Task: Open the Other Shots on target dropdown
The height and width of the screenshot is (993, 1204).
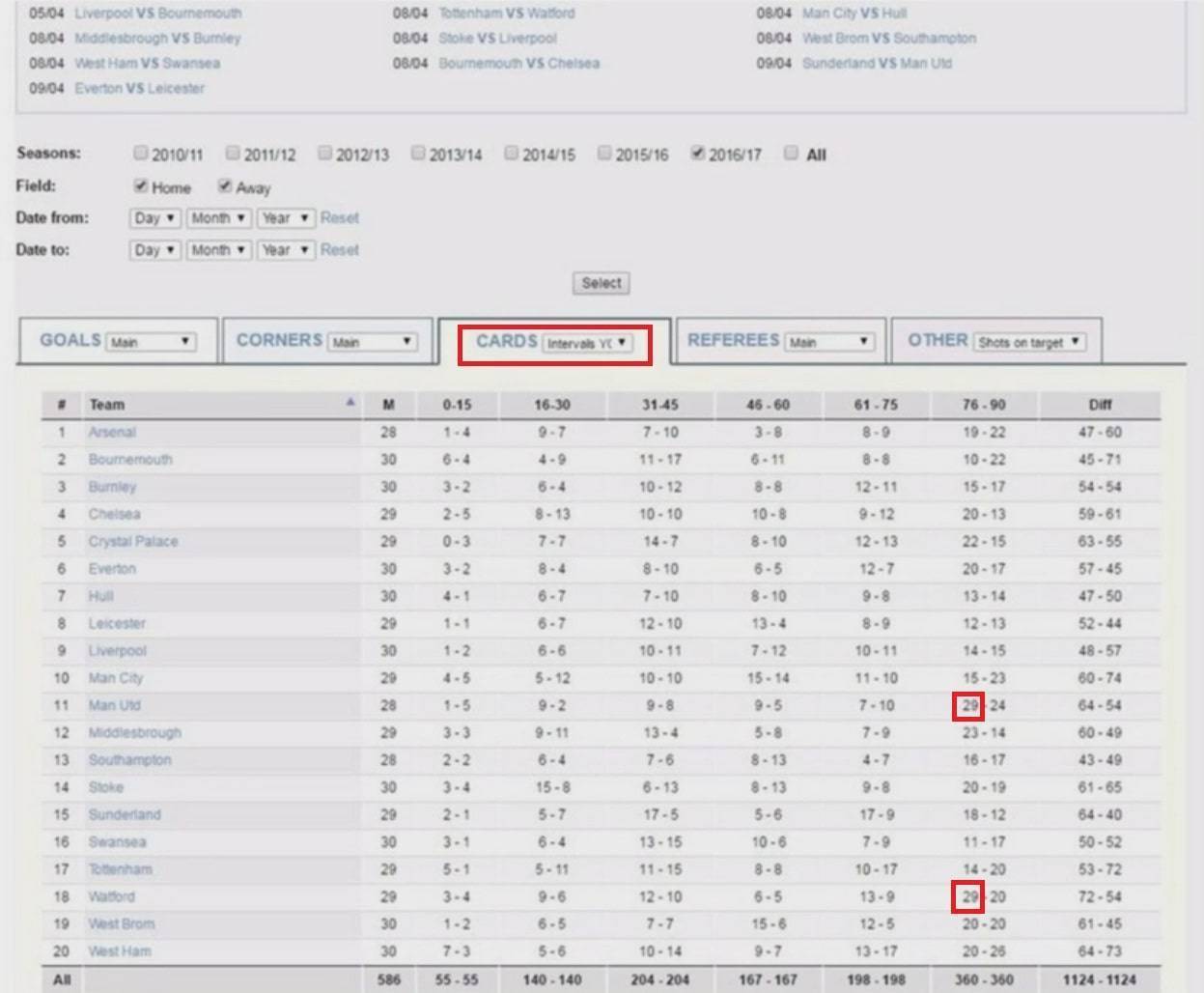Action: pos(1027,342)
